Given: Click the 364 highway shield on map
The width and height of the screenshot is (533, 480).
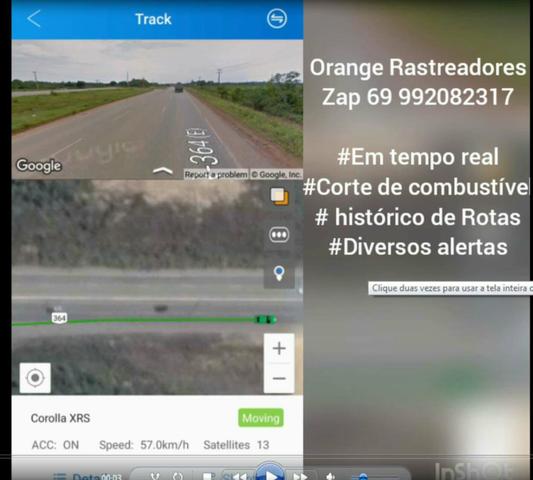Looking at the screenshot, I should tap(59, 318).
